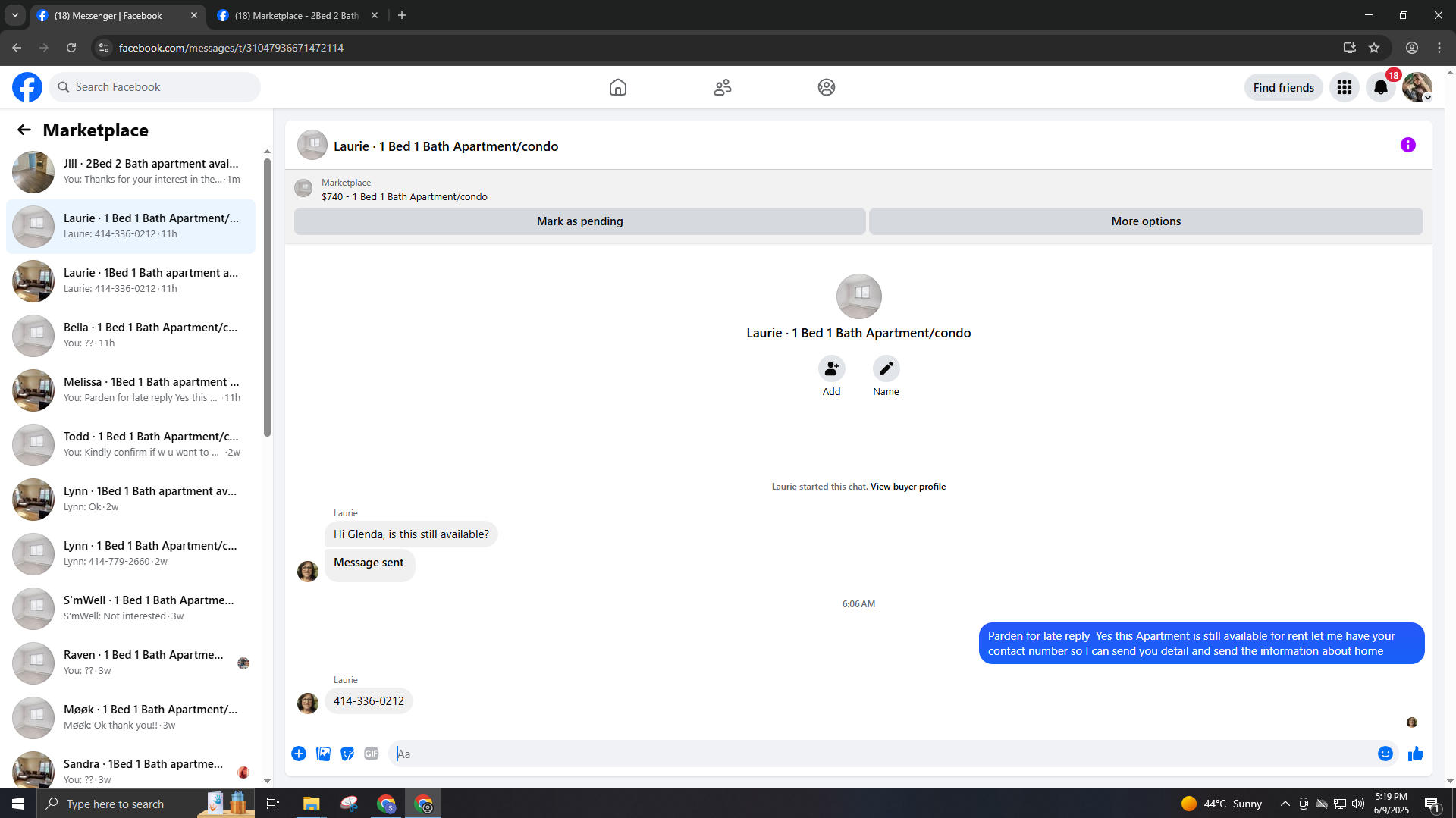Open the volume control in system tray
Viewport: 1456px width, 818px height.
point(1358,804)
